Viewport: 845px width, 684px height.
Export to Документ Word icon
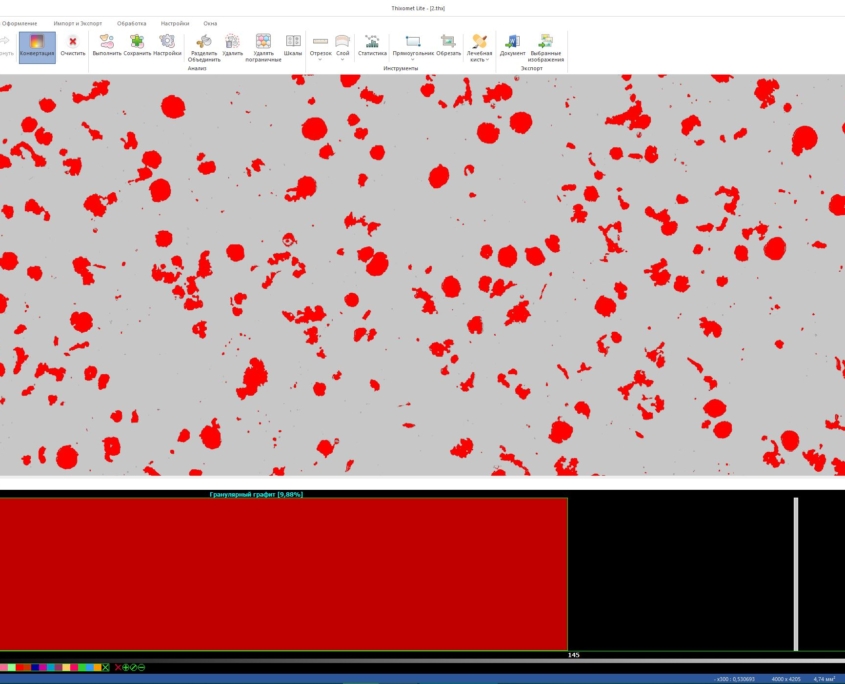coord(512,42)
